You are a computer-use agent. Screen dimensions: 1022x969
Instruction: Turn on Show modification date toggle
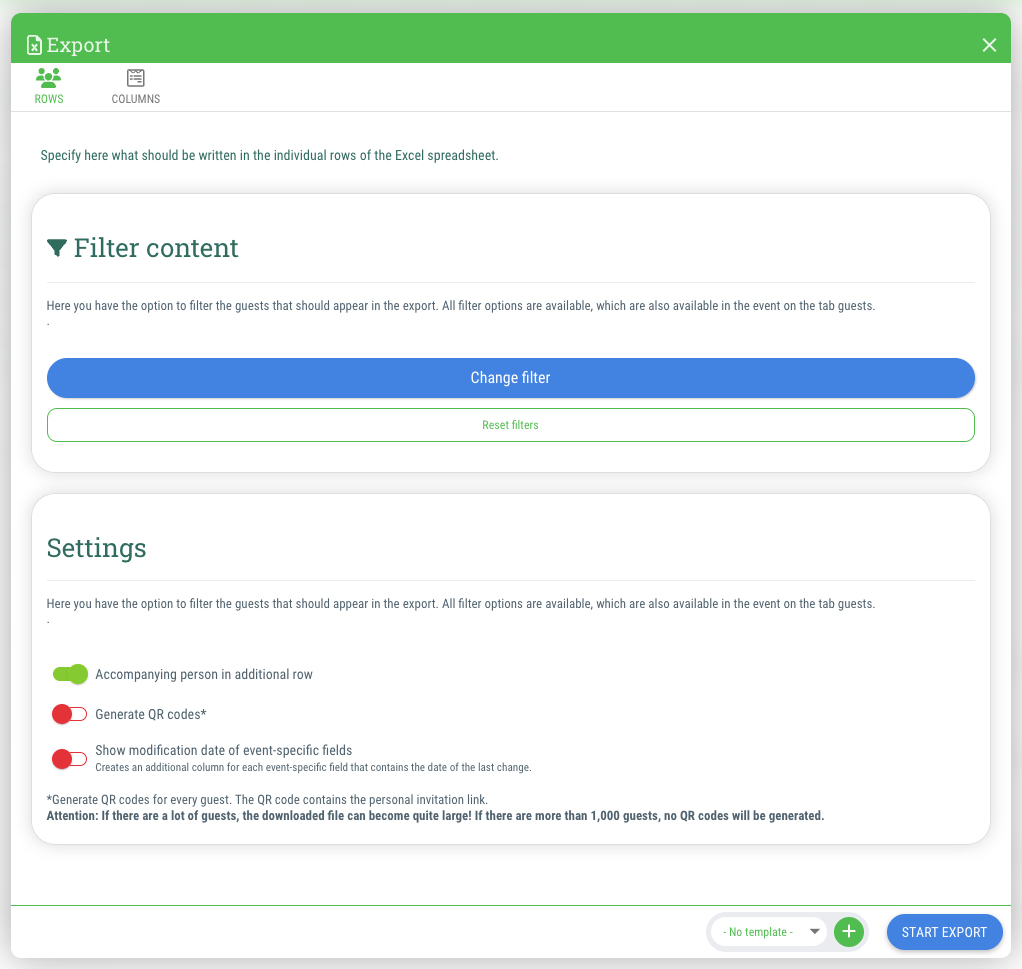[70, 759]
